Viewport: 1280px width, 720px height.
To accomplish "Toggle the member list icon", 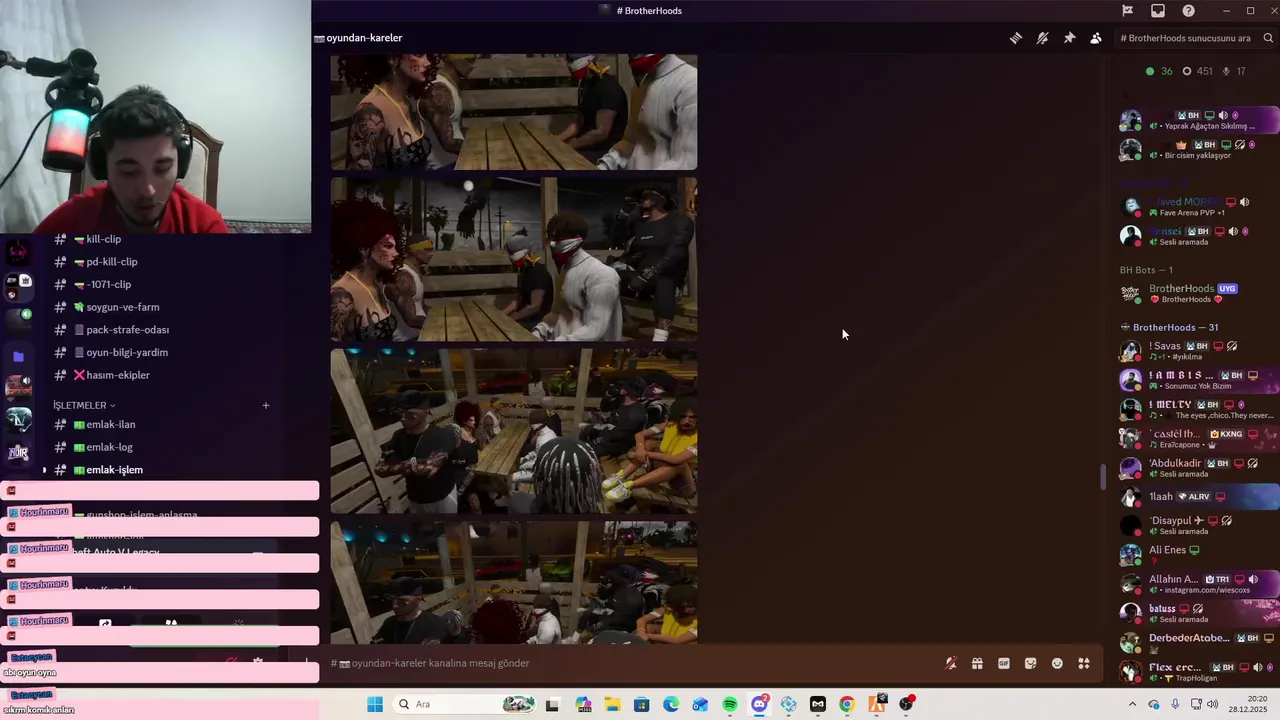I will (1096, 38).
